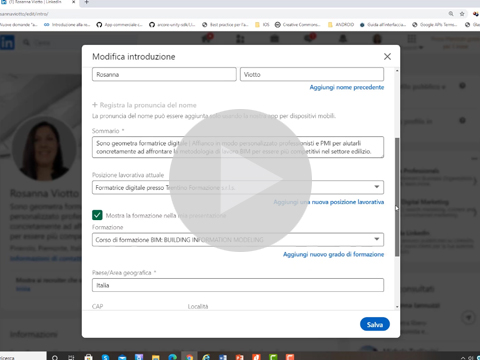Open File Explorer from the taskbar
Image resolution: width=480 pixels, height=360 pixels.
[x=156, y=357]
